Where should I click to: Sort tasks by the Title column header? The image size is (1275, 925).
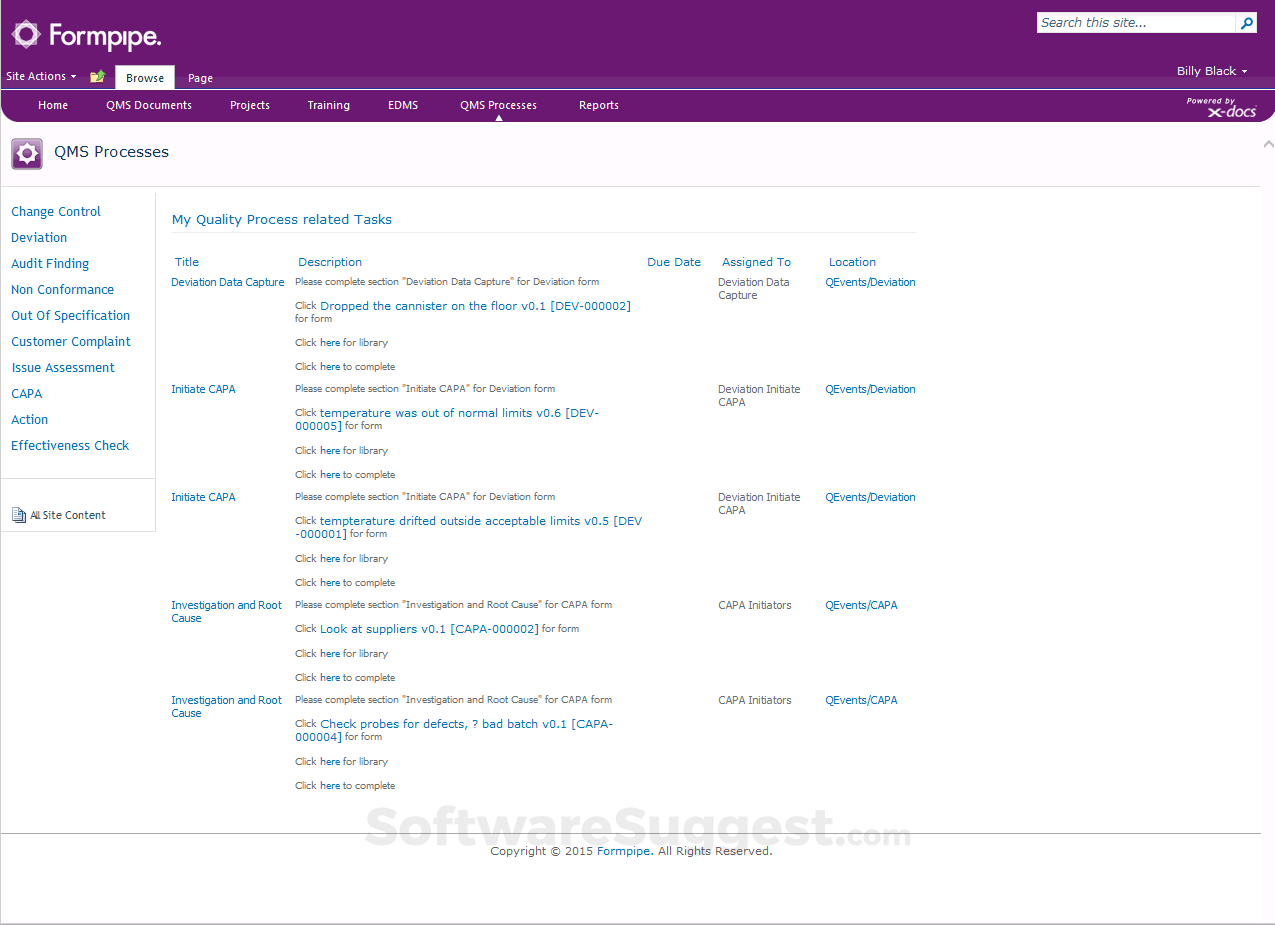pyautogui.click(x=187, y=262)
